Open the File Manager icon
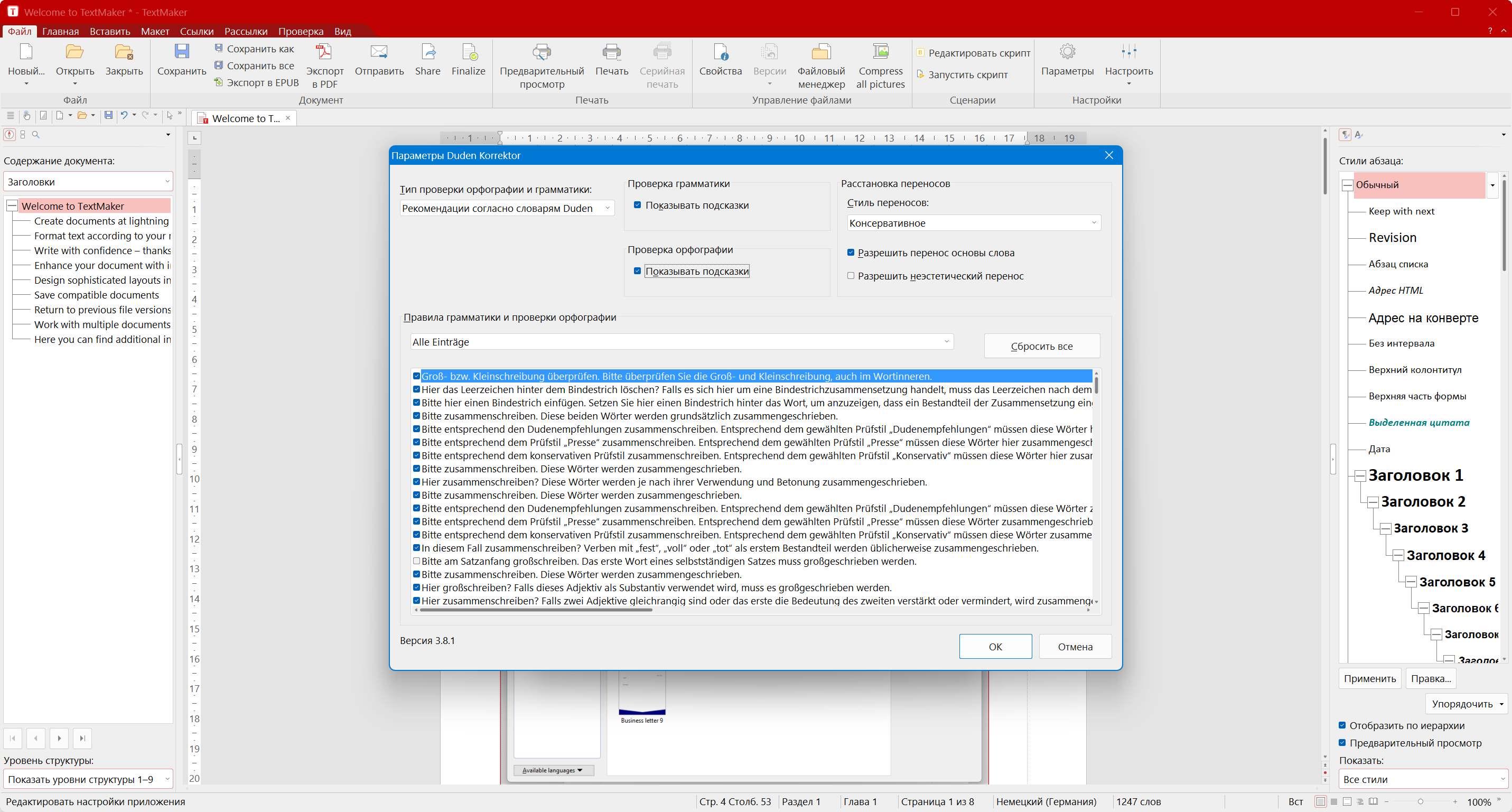 [x=820, y=53]
